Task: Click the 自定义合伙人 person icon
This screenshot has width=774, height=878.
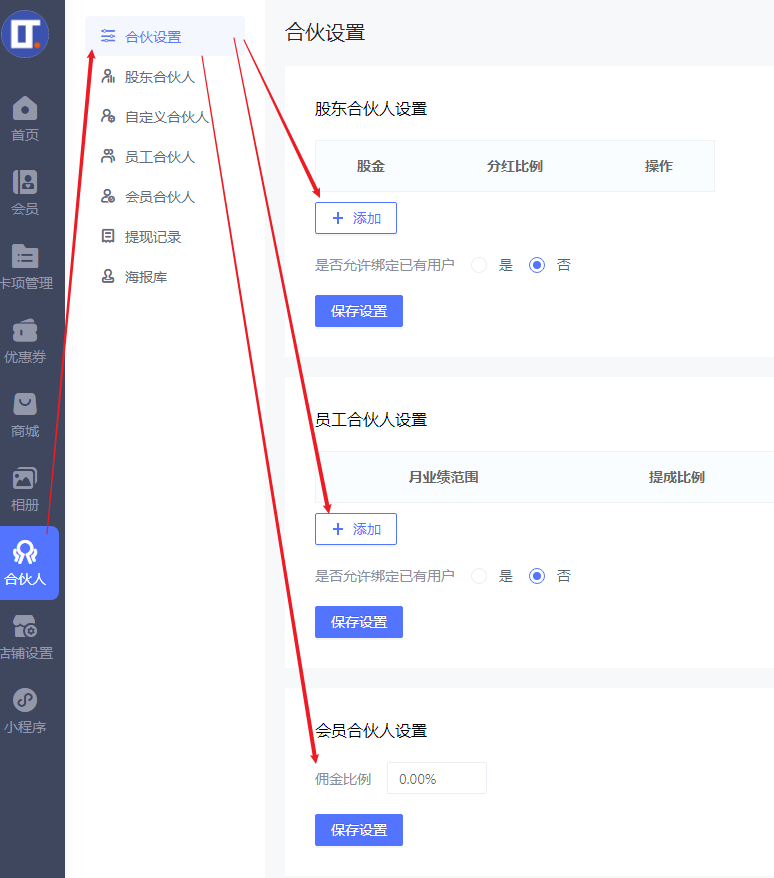Action: (108, 116)
